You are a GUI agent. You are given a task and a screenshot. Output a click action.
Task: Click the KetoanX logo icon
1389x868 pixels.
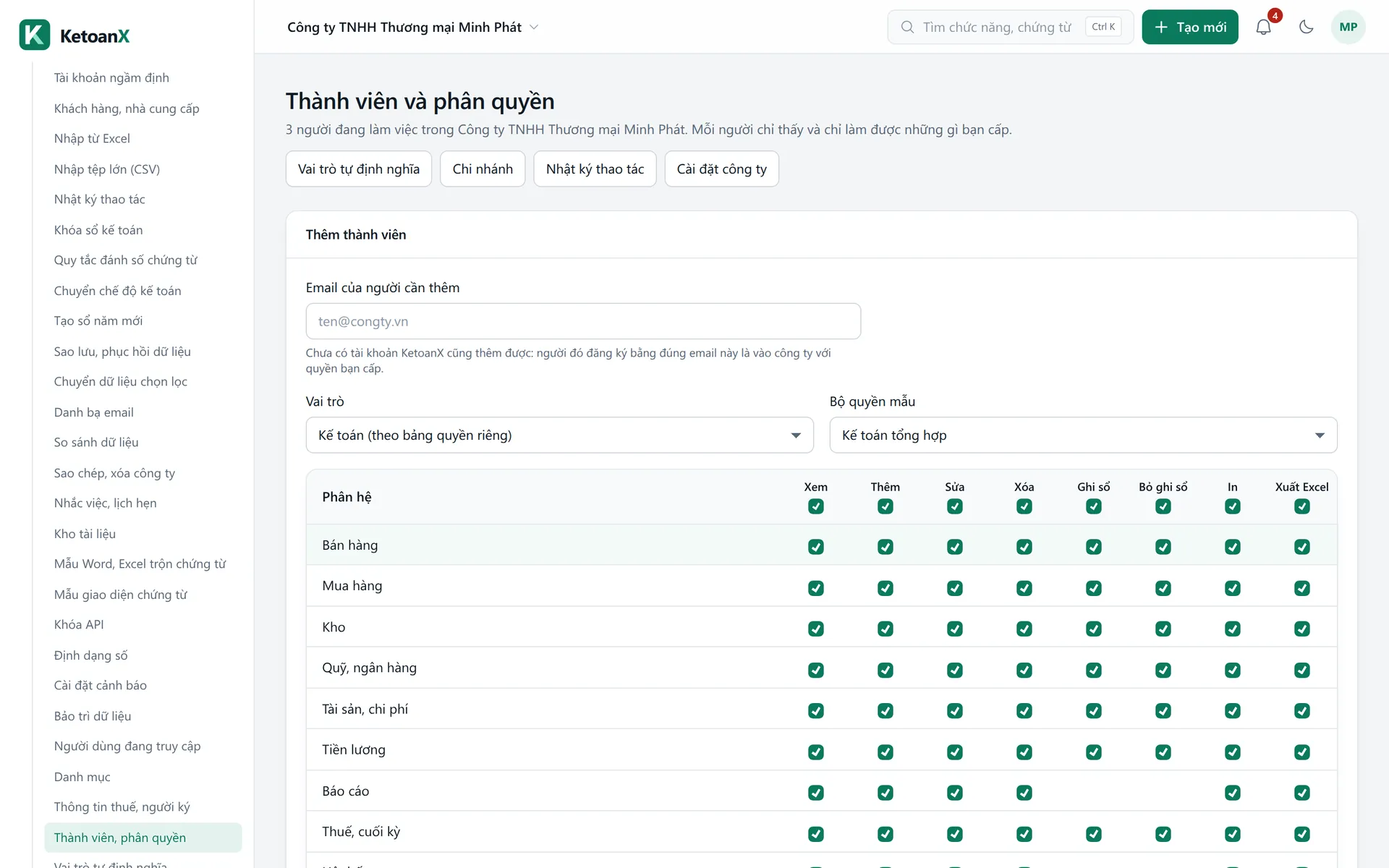click(35, 35)
